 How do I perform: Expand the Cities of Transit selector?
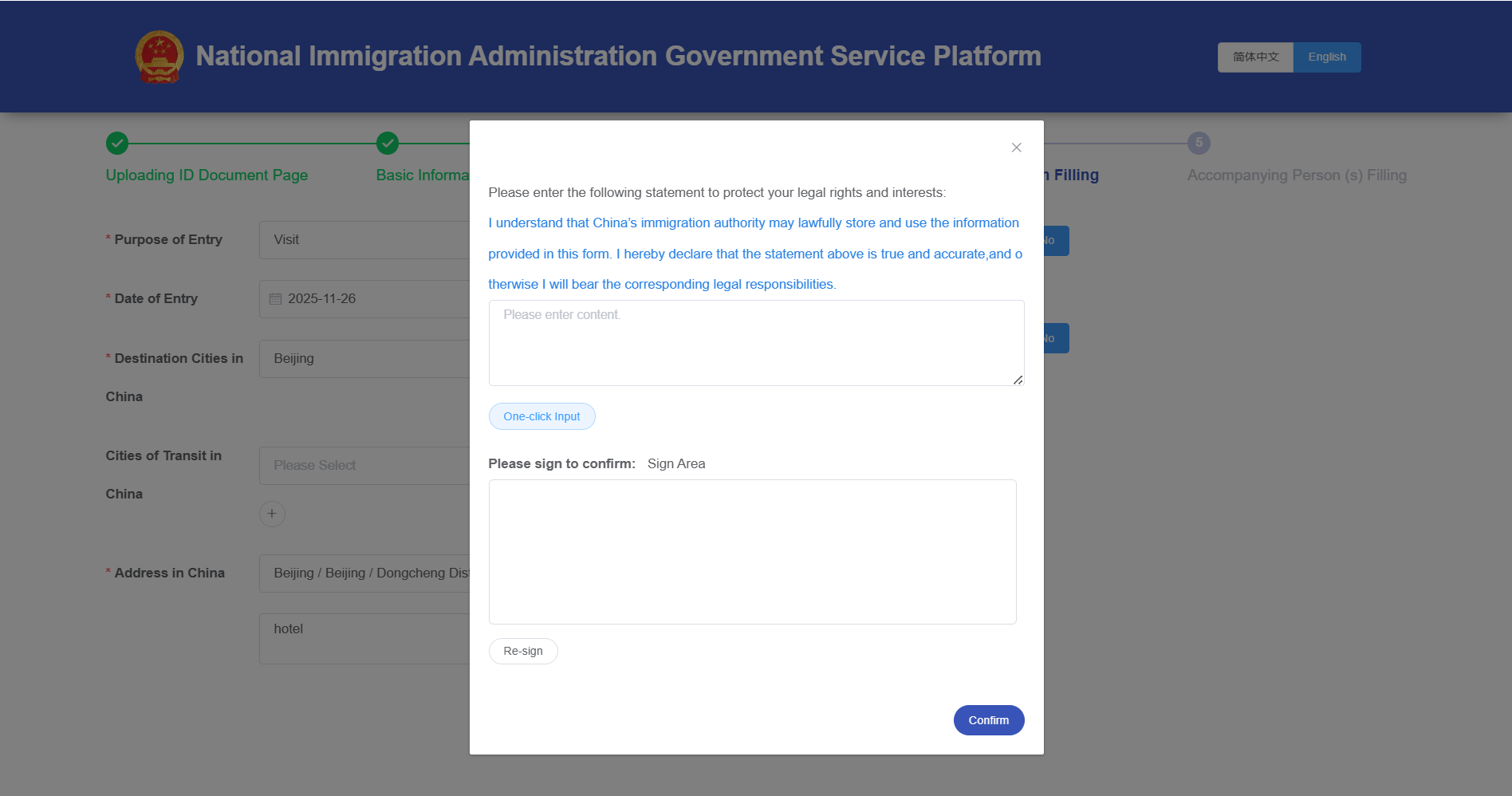(364, 466)
